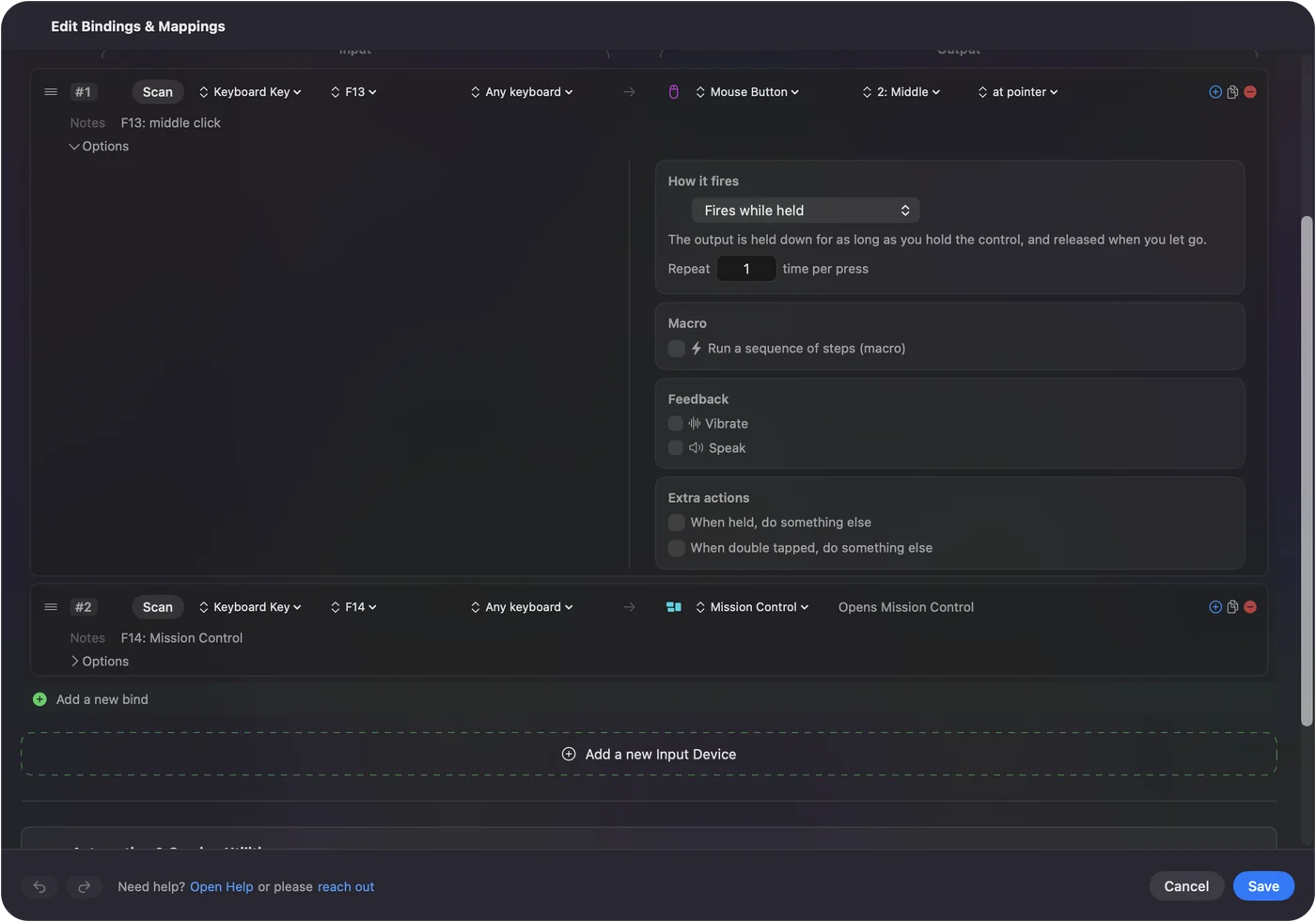Expand the Options section of bind #2
This screenshot has height=922, width=1316.
[99, 662]
